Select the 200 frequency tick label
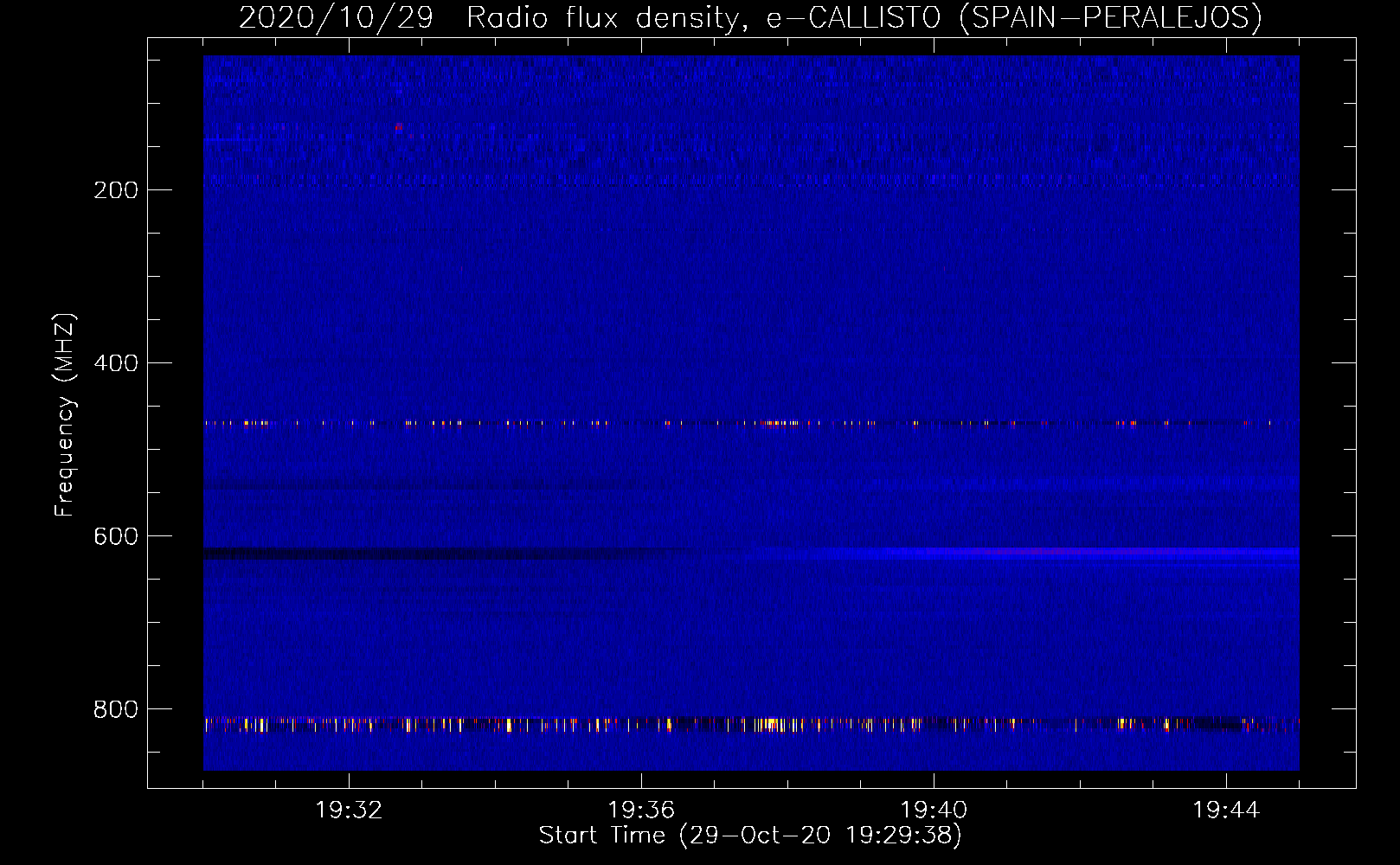1400x865 pixels. tap(116, 190)
